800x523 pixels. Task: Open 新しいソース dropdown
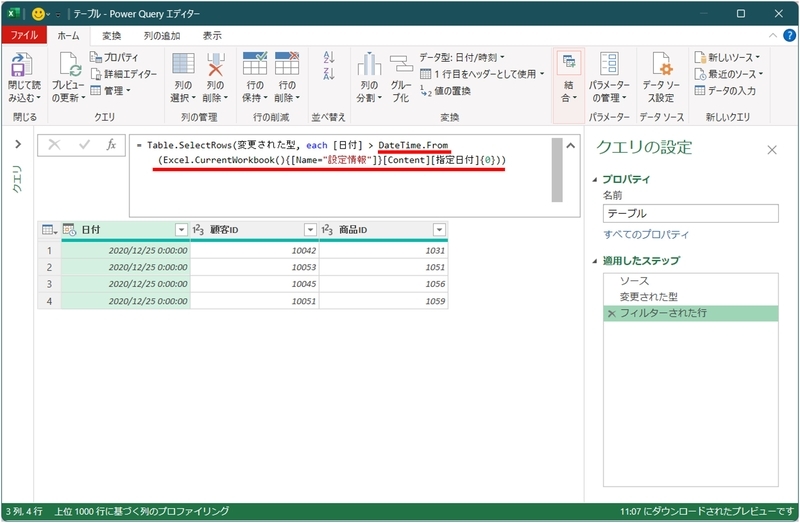pyautogui.click(x=727, y=57)
